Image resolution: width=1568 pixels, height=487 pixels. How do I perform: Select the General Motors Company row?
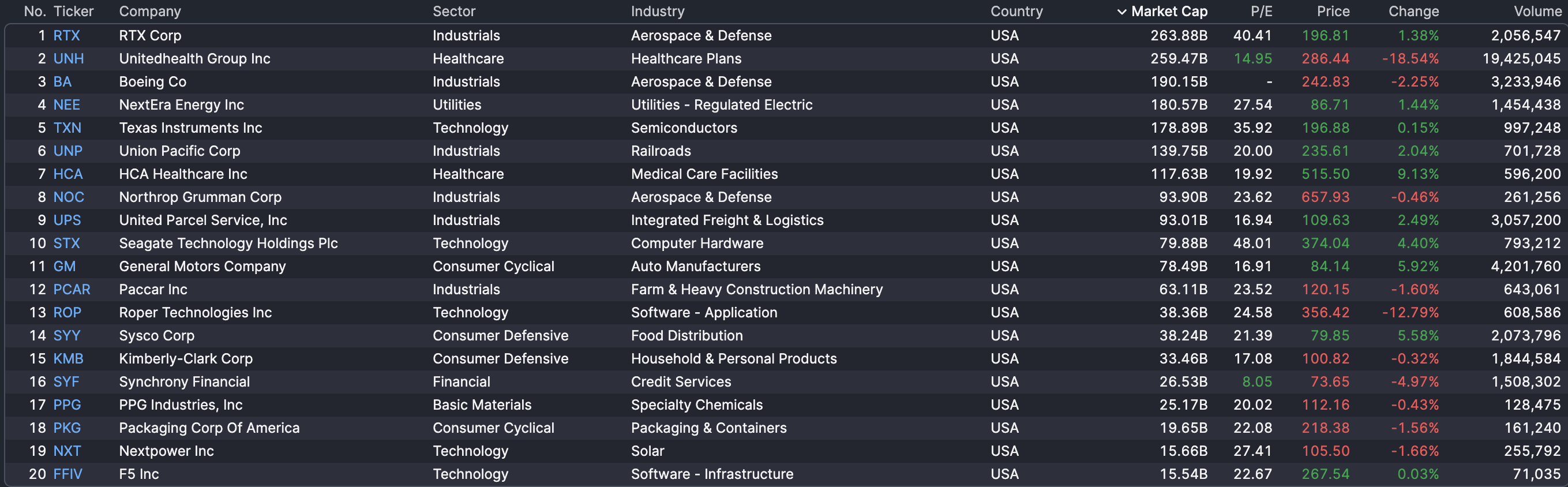[202, 267]
